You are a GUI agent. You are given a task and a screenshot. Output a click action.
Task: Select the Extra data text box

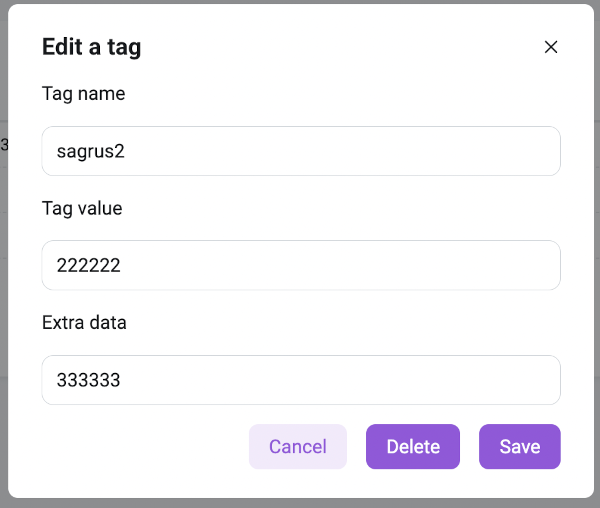pyautogui.click(x=300, y=380)
